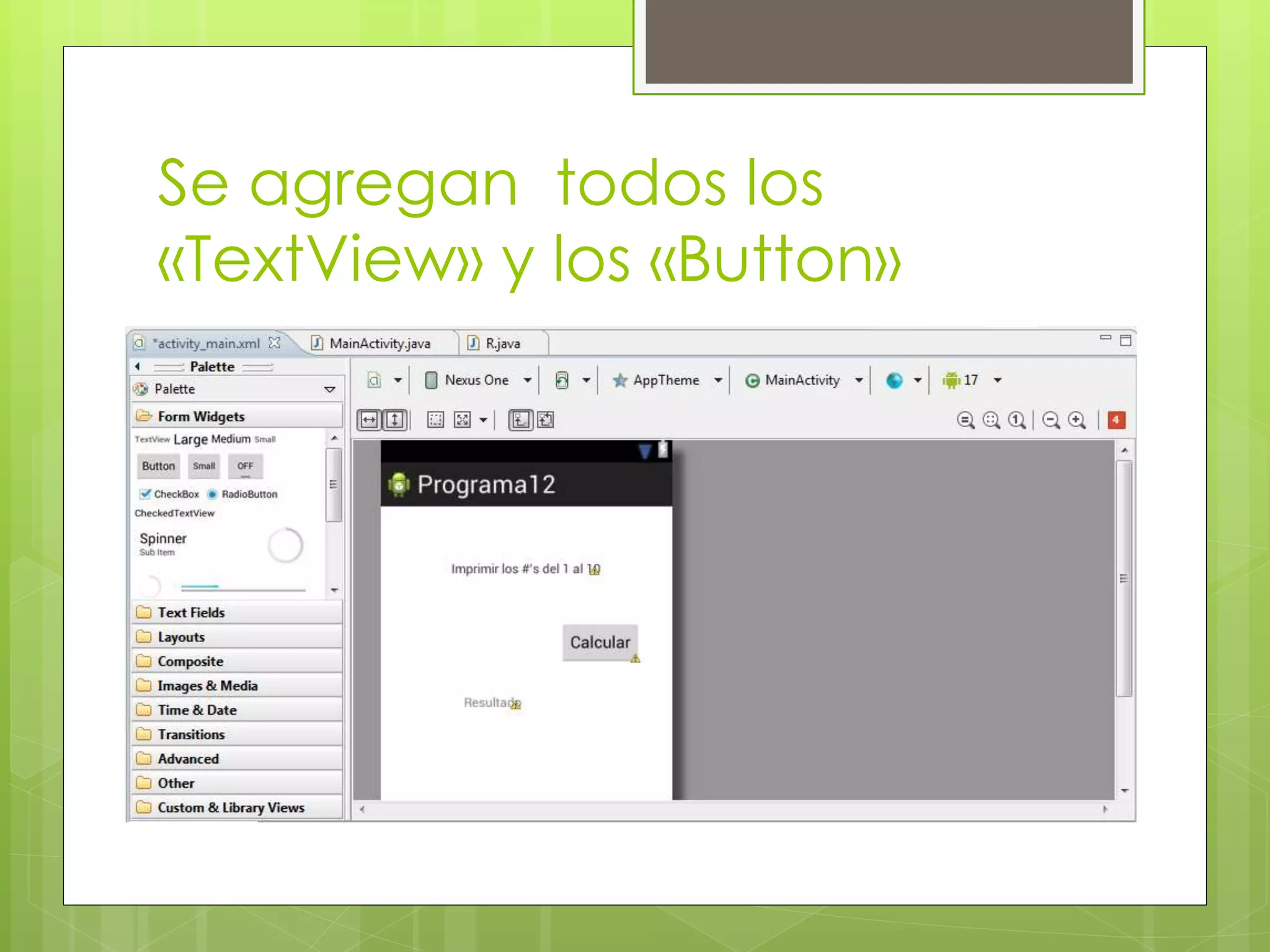Select the Button widget in palette
Viewport: 1270px width, 952px height.
(158, 466)
